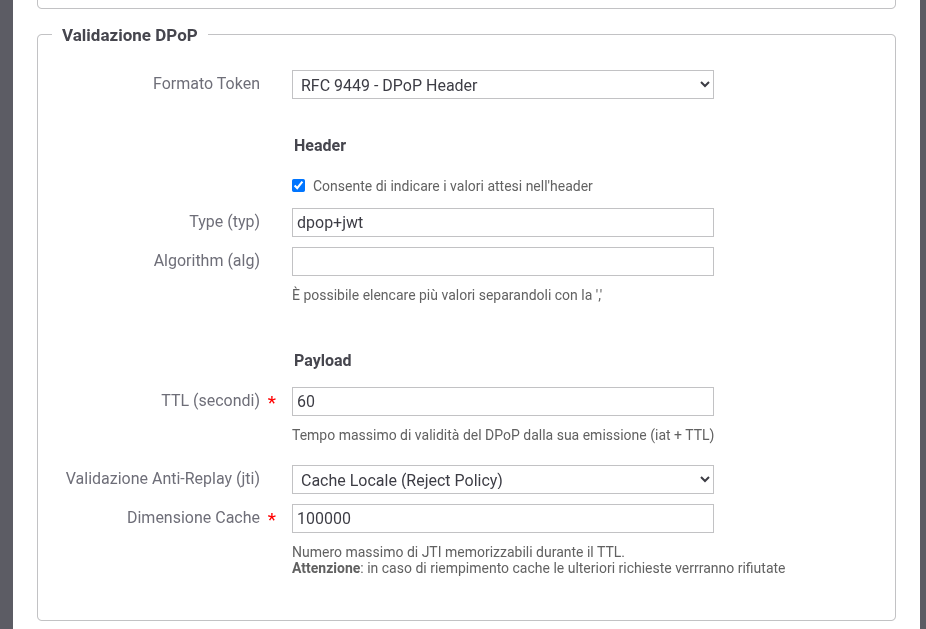Focus the Dimensione Cache input field

(x=502, y=518)
